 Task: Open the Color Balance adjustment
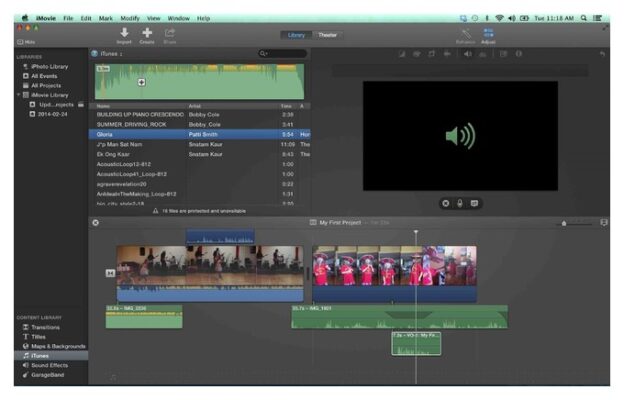(x=402, y=54)
